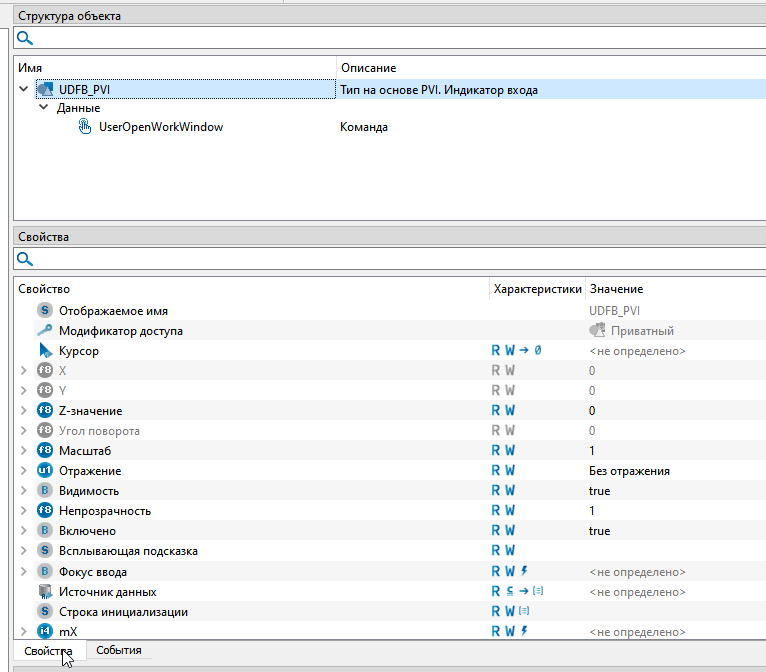
Task: Open the Свойства tab
Action: click(48, 651)
